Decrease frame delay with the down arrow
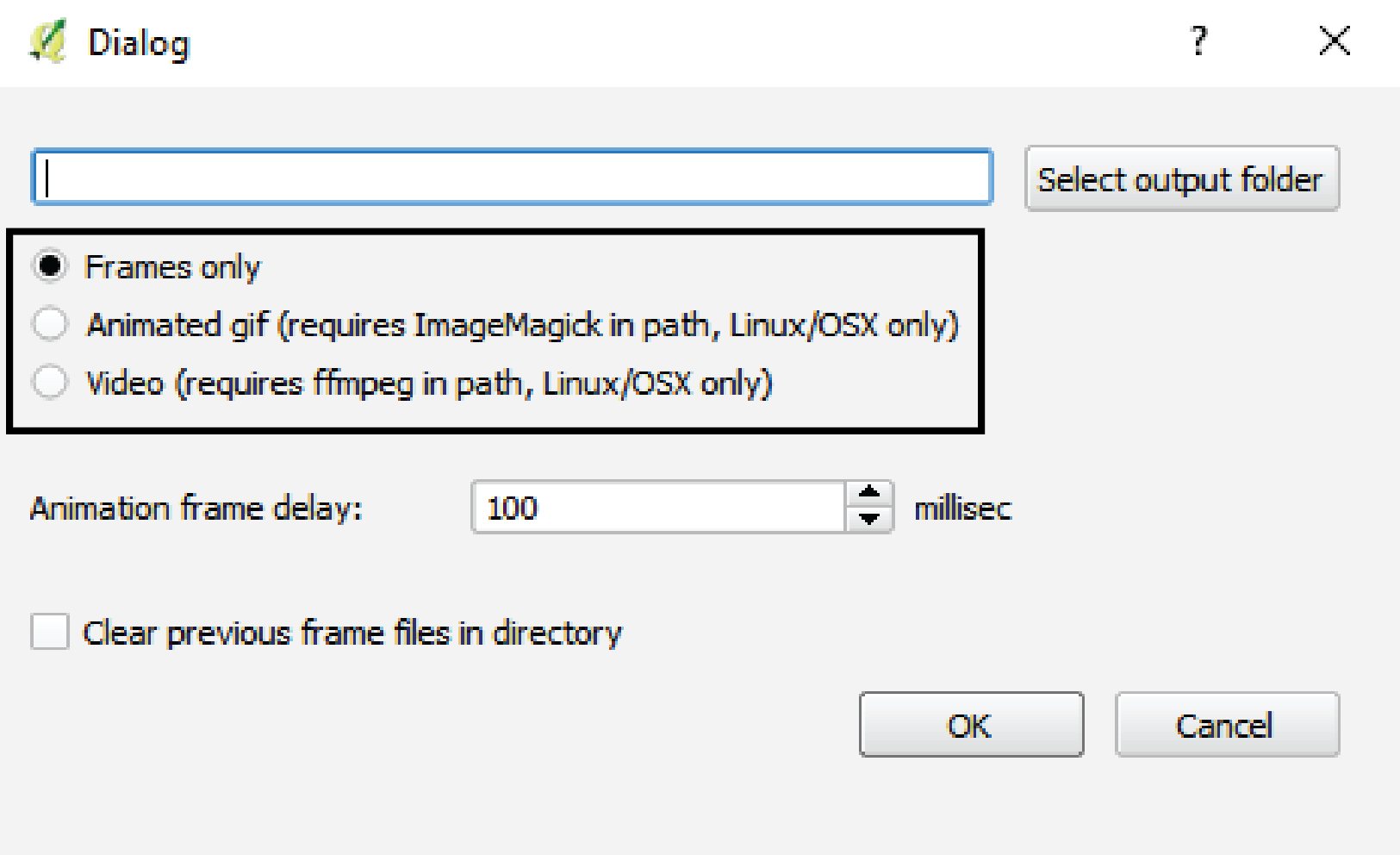1400x855 pixels. pos(869,520)
